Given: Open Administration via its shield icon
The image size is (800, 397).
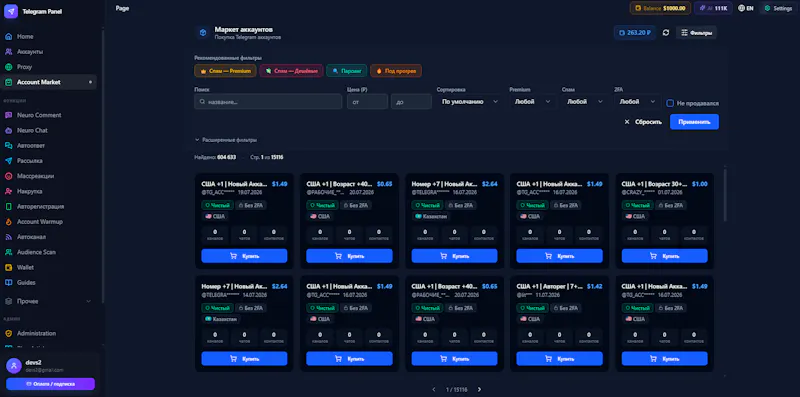Looking at the screenshot, I should 8,333.
